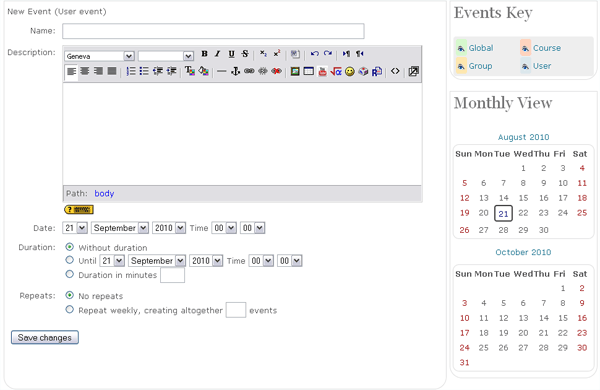Open Date year 2010 dropdown
Image resolution: width=600 pixels, height=390 pixels.
pos(169,228)
